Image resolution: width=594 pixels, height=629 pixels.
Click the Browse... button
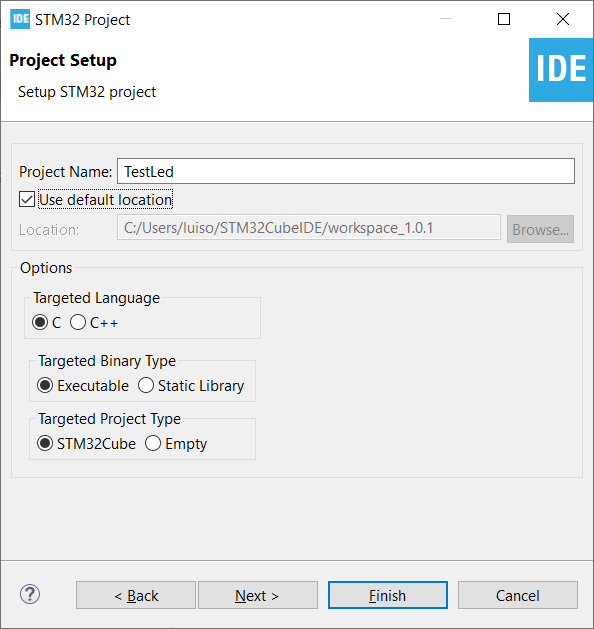click(540, 229)
